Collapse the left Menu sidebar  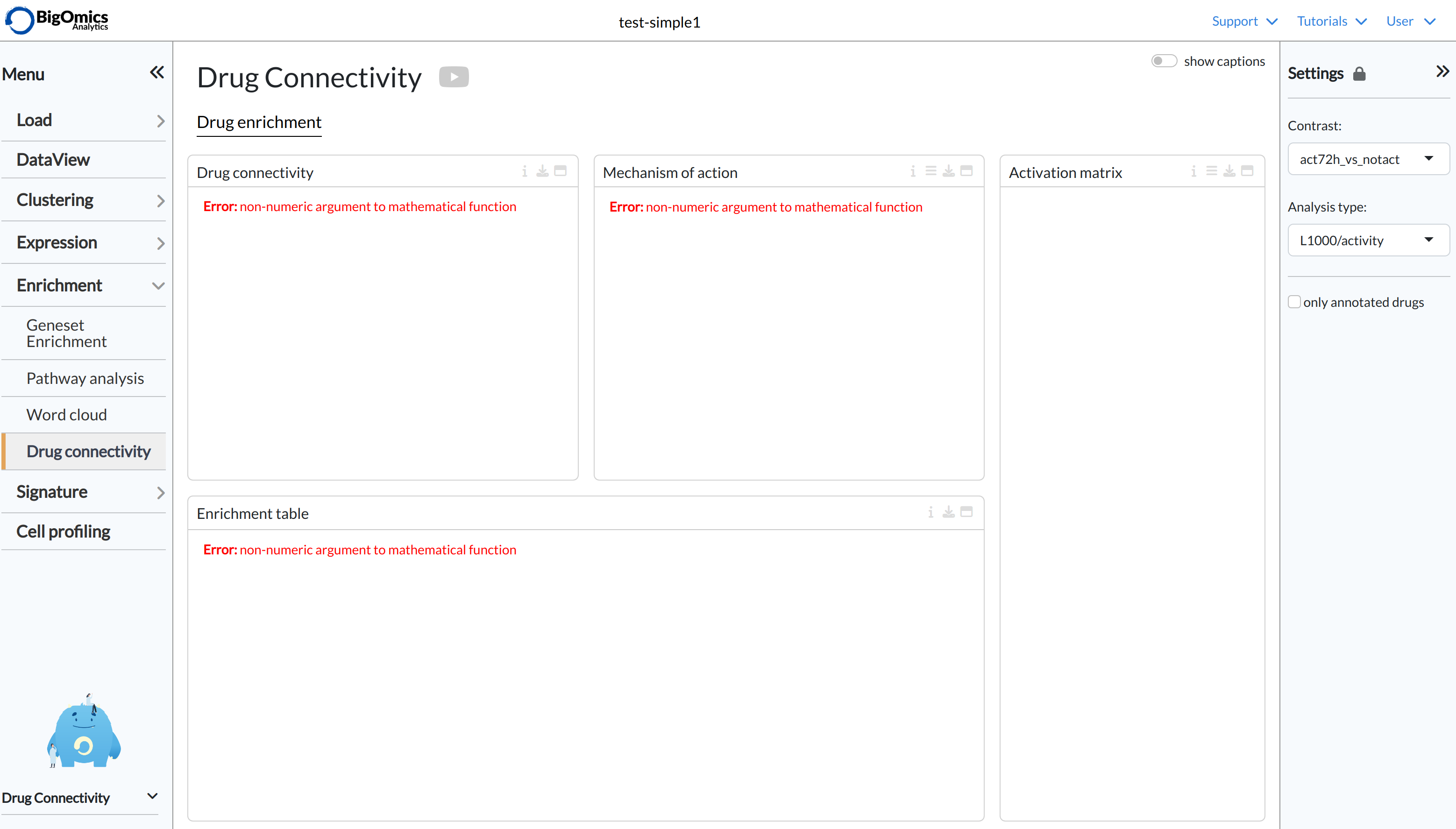tap(157, 72)
